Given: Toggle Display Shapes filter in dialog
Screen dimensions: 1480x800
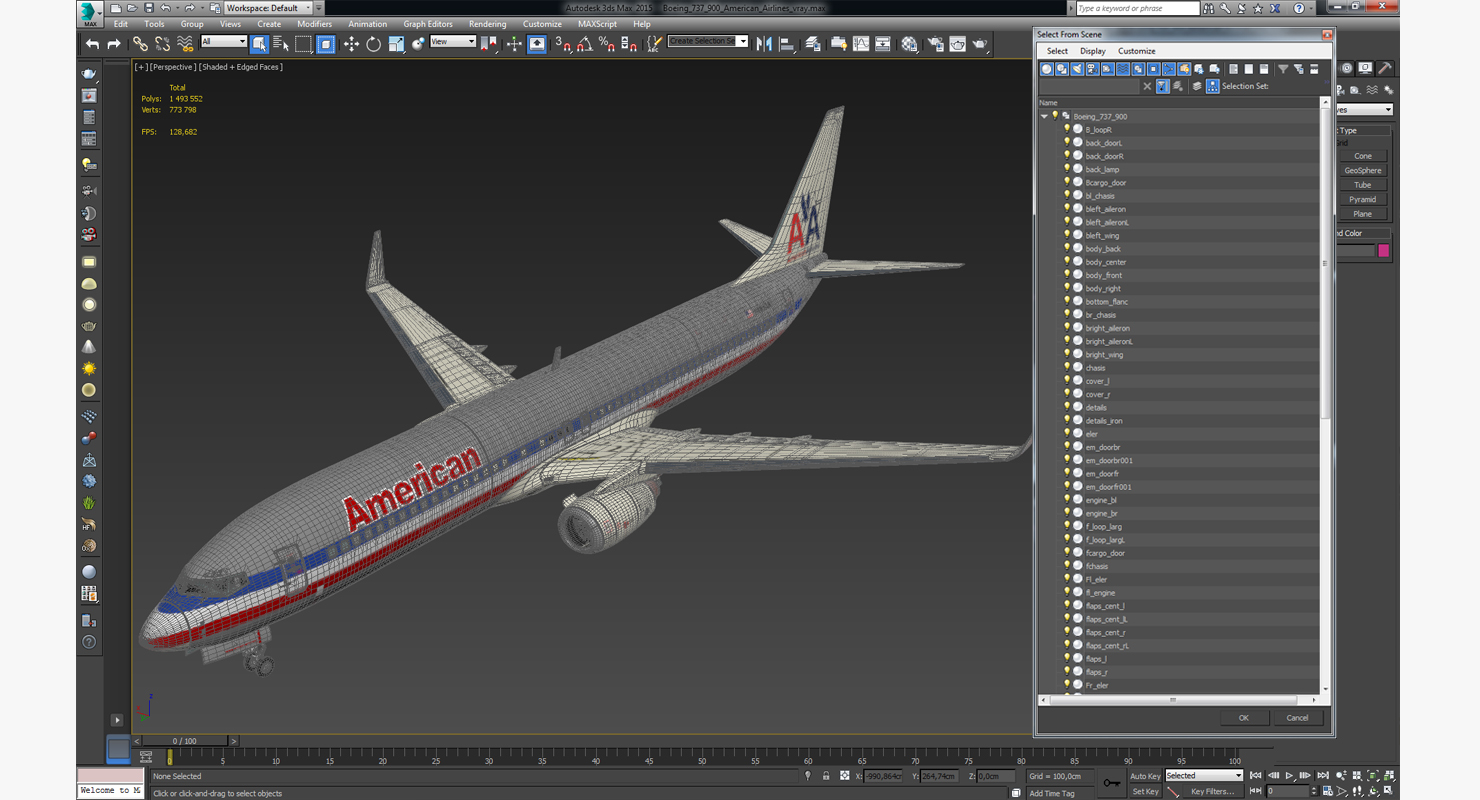Looking at the screenshot, I should pos(1062,69).
